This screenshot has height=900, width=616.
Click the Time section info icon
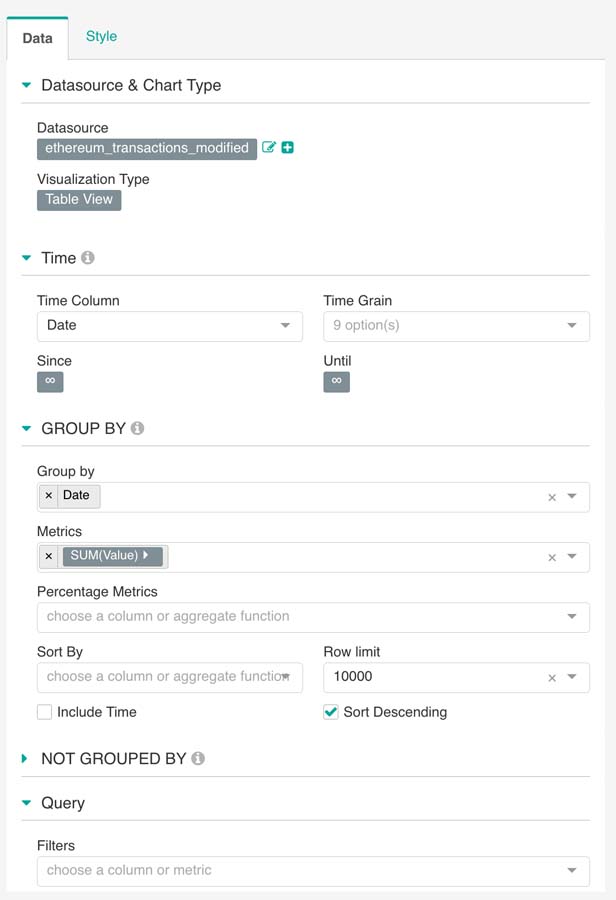(88, 258)
